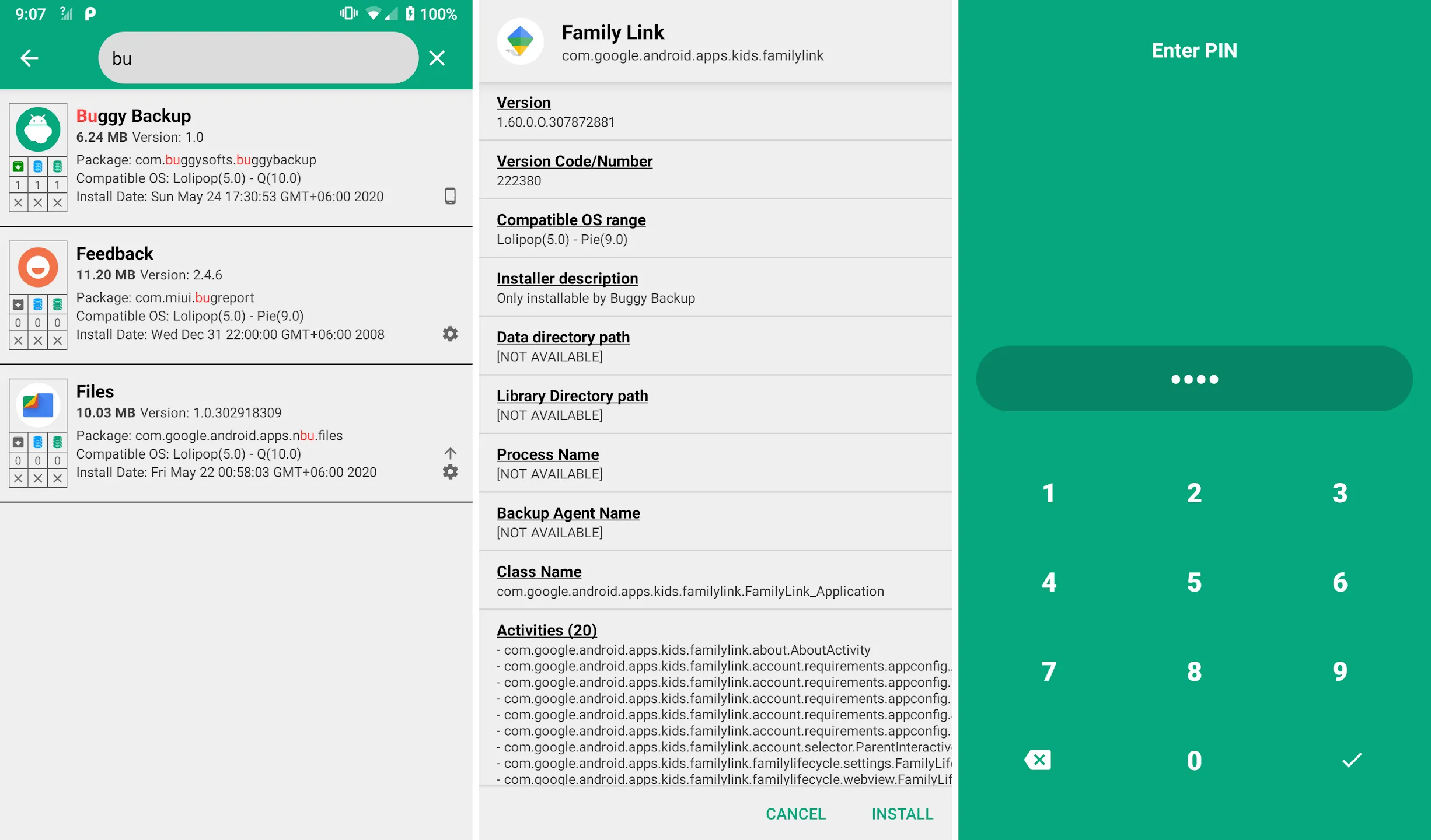
Task: Tap first X delete cell under Feedback
Action: point(18,341)
